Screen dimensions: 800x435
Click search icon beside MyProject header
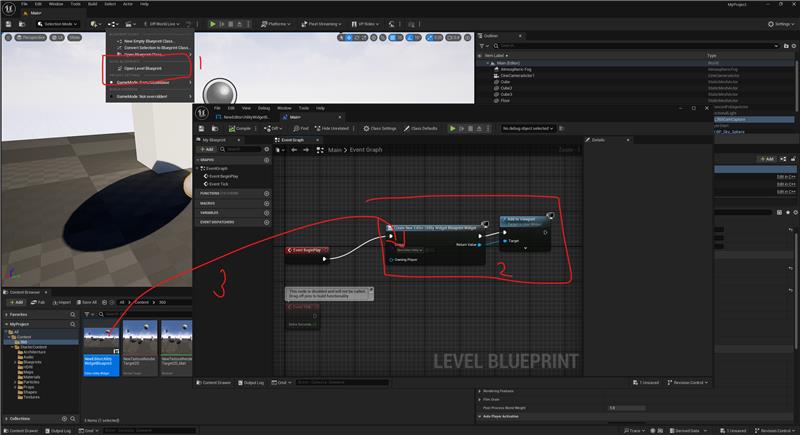tap(72, 324)
